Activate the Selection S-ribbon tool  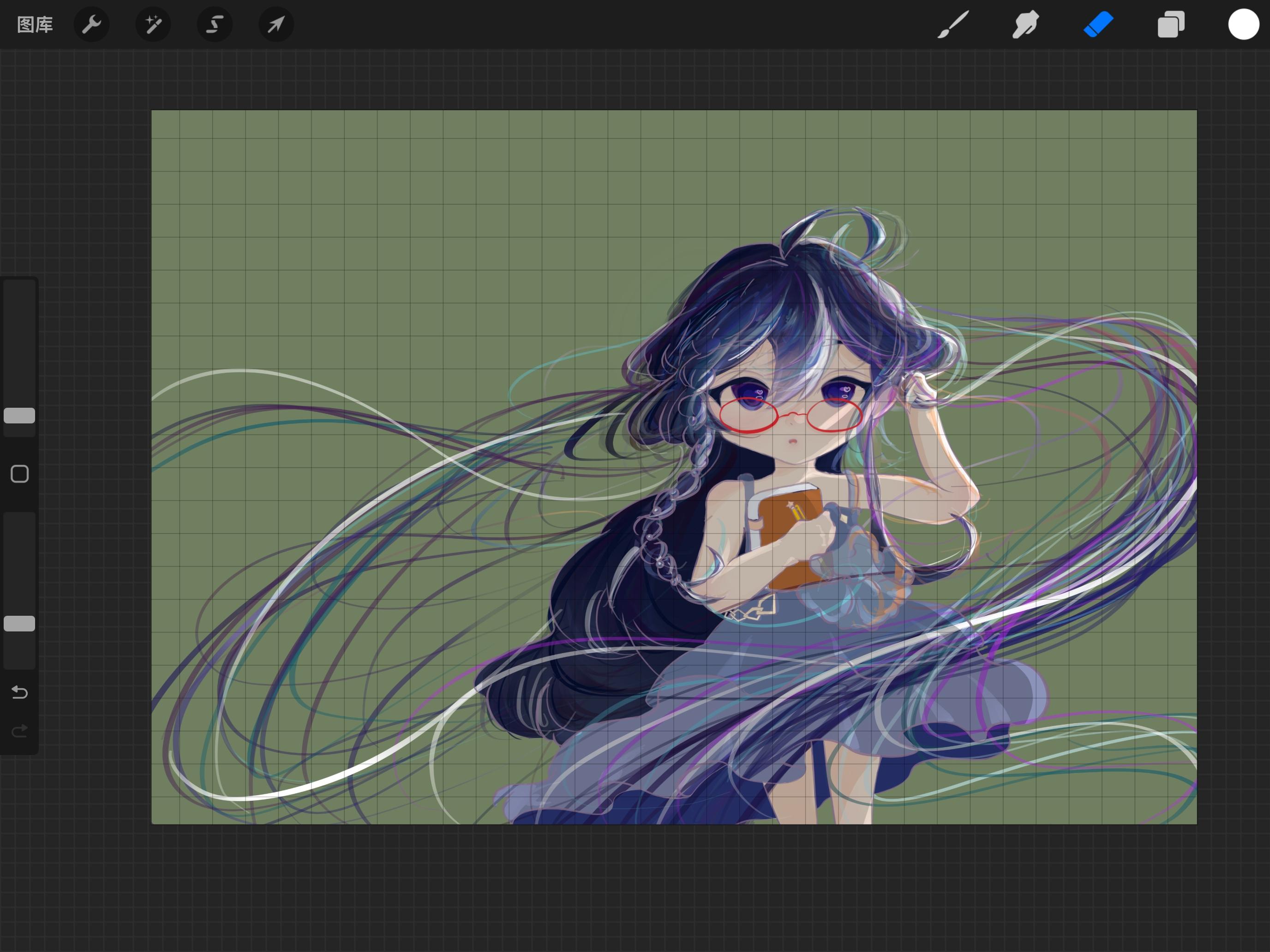point(215,24)
